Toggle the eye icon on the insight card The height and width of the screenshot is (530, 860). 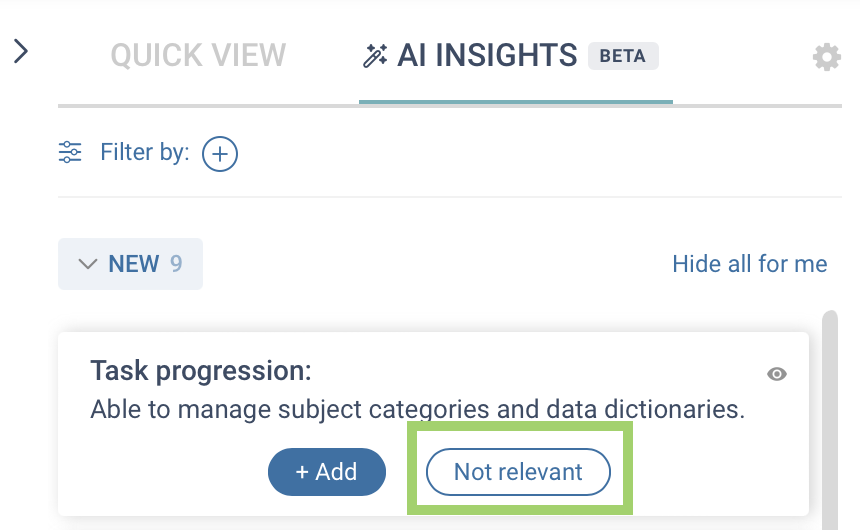(776, 374)
